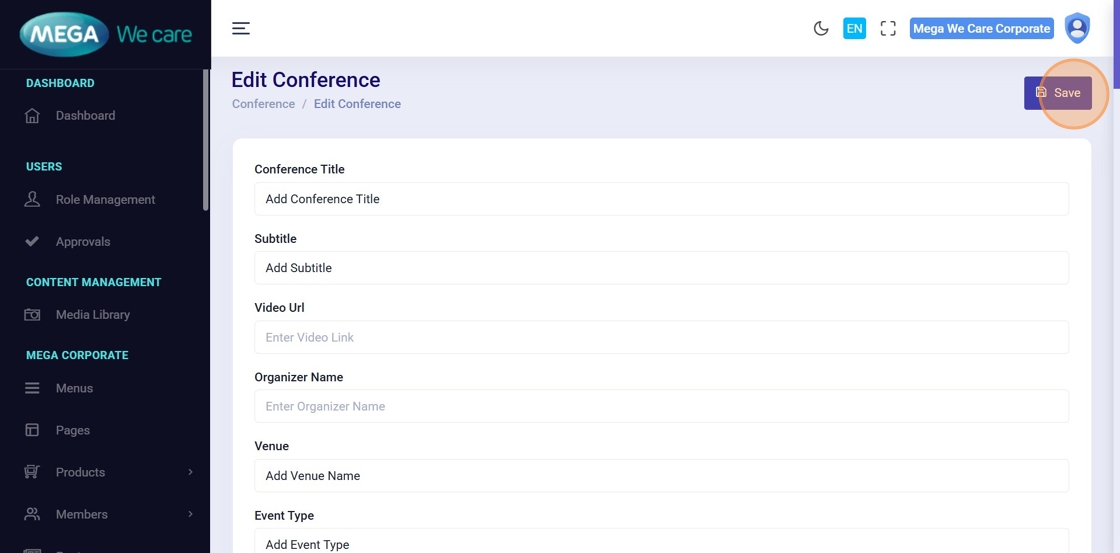This screenshot has width=1120, height=553.
Task: Open the EN language selector
Action: pos(854,28)
